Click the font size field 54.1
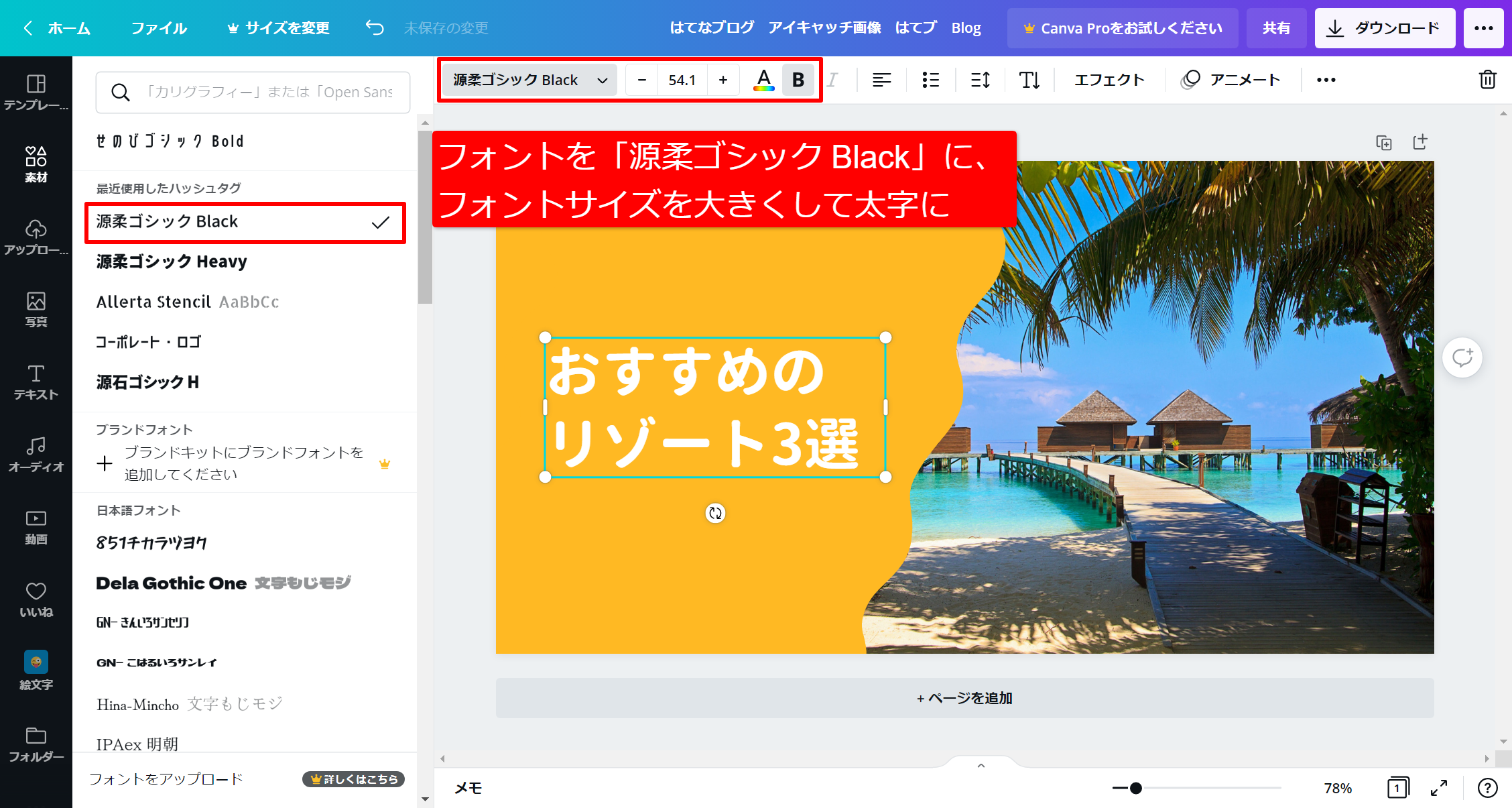 pyautogui.click(x=682, y=80)
